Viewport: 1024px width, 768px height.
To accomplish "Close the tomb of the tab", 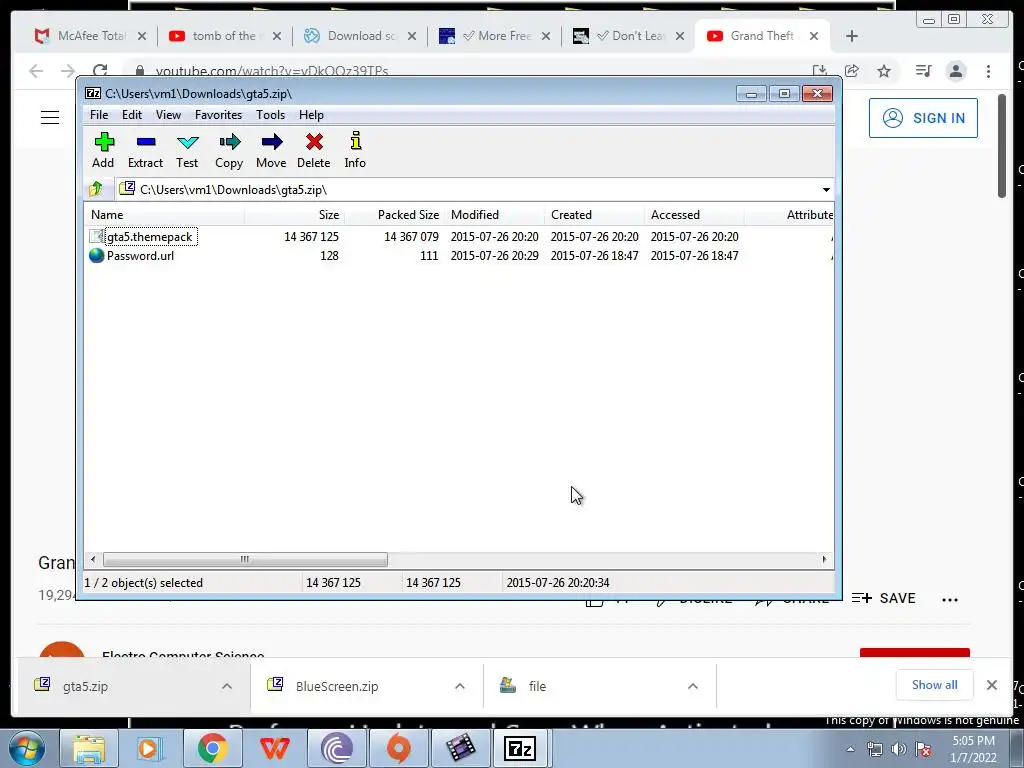I will [x=277, y=36].
